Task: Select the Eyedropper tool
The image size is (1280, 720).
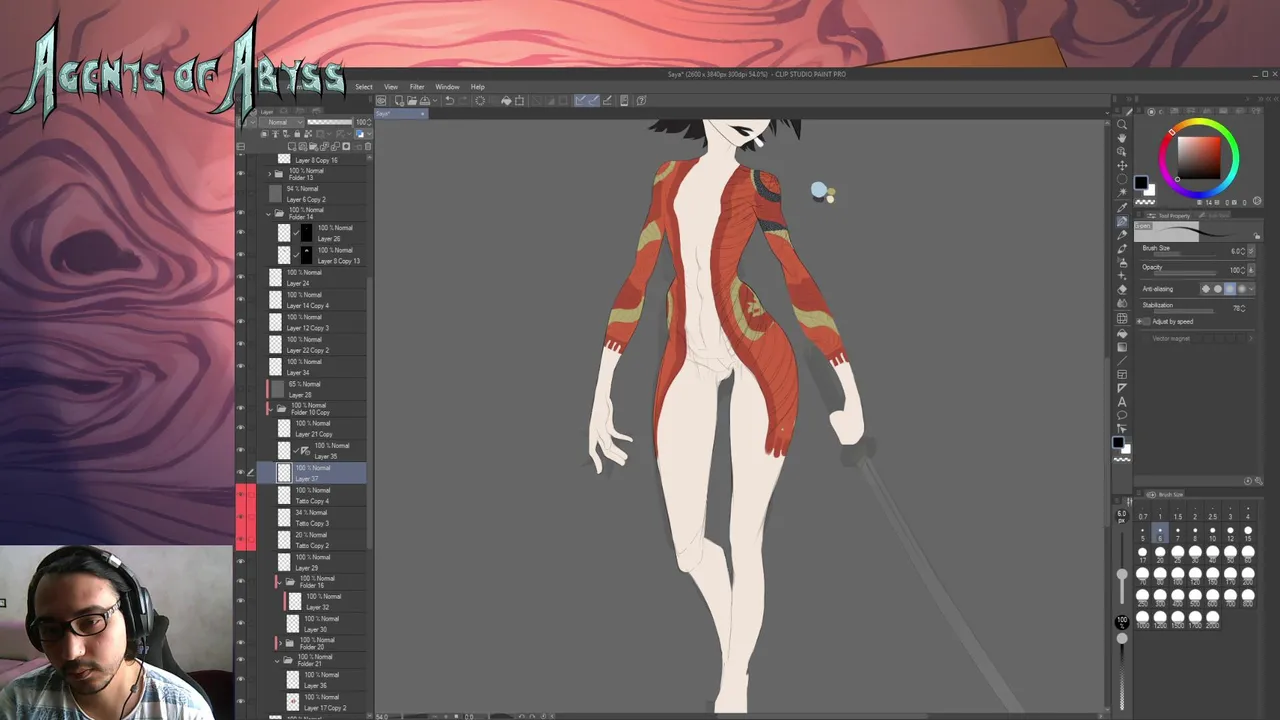Action: pos(1122,207)
